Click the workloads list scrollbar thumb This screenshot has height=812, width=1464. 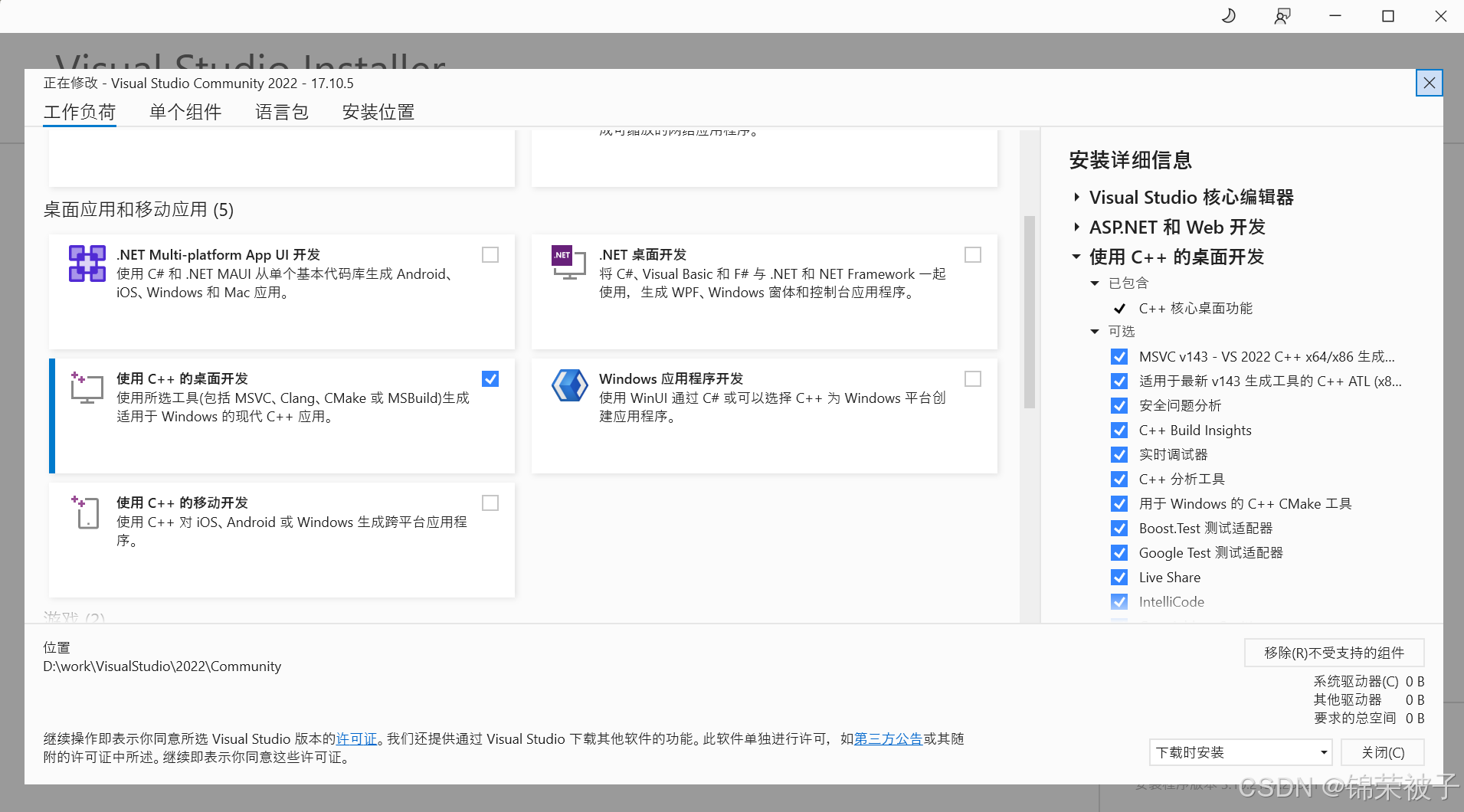pyautogui.click(x=1030, y=312)
